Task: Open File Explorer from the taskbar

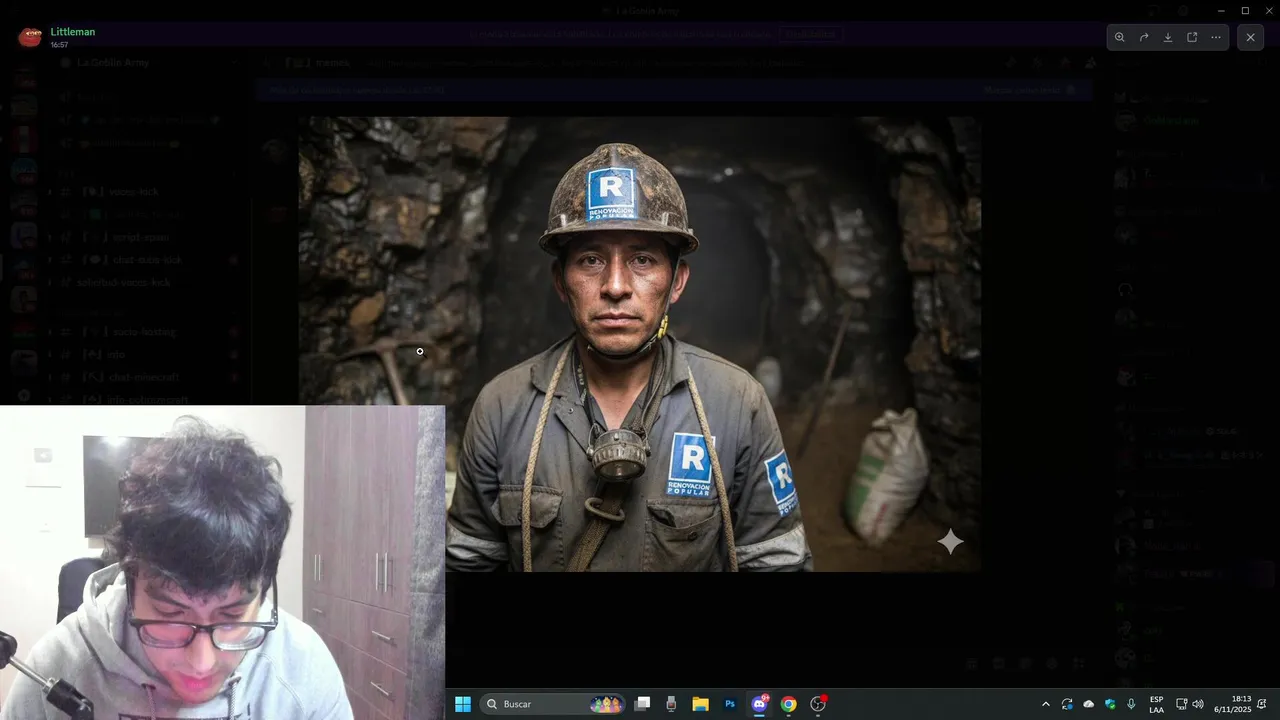Action: coord(701,704)
